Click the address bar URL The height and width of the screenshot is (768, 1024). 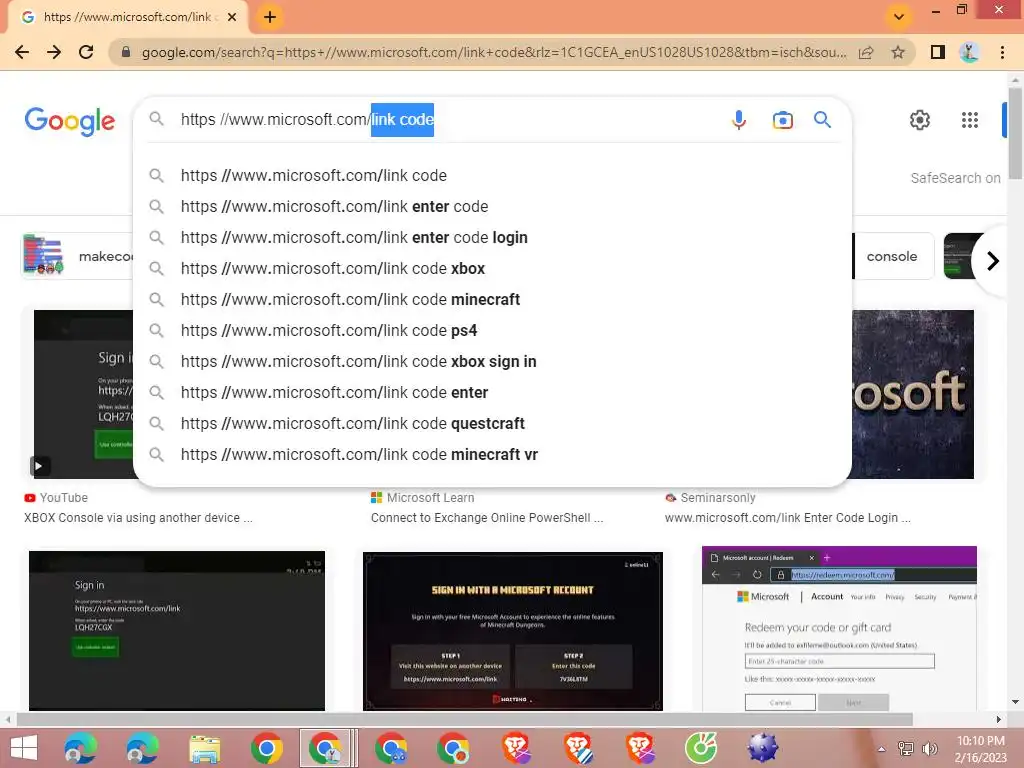494,52
